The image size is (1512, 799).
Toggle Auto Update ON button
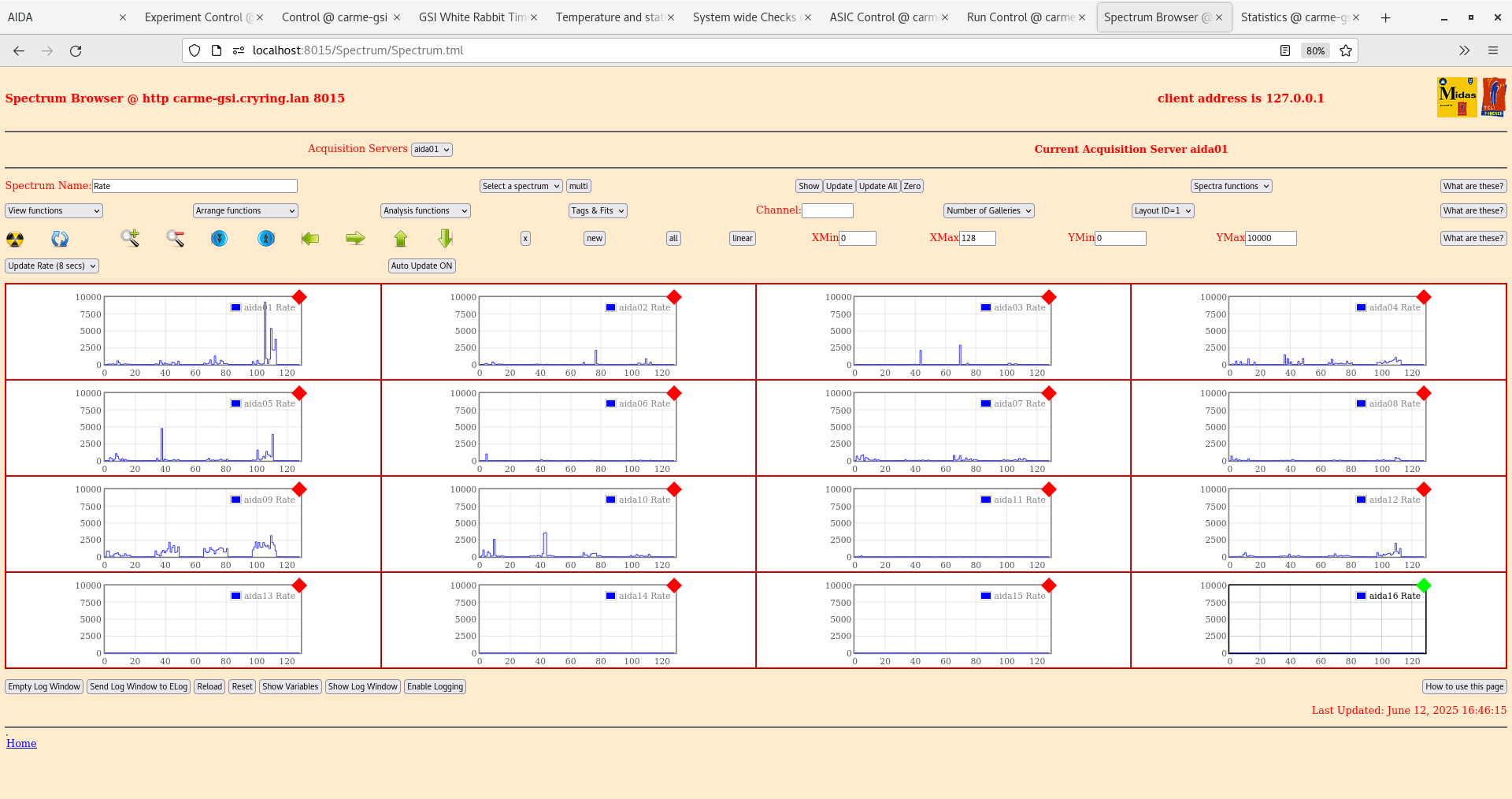421,266
